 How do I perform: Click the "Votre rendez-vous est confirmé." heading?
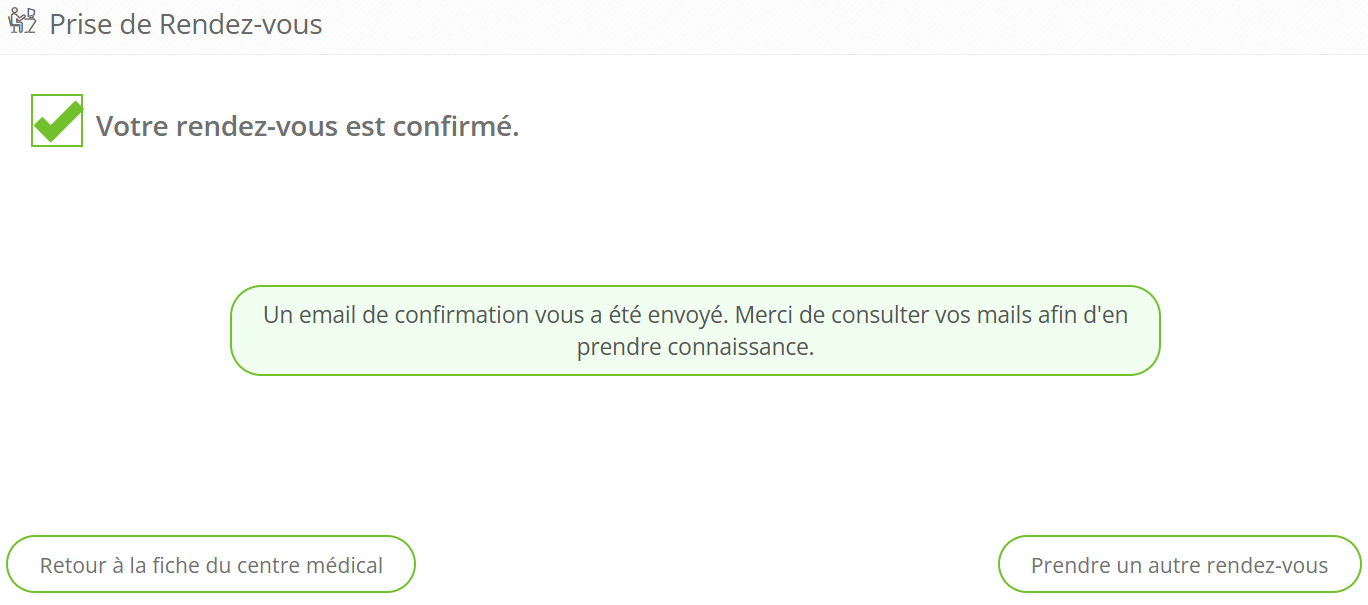[x=307, y=127]
